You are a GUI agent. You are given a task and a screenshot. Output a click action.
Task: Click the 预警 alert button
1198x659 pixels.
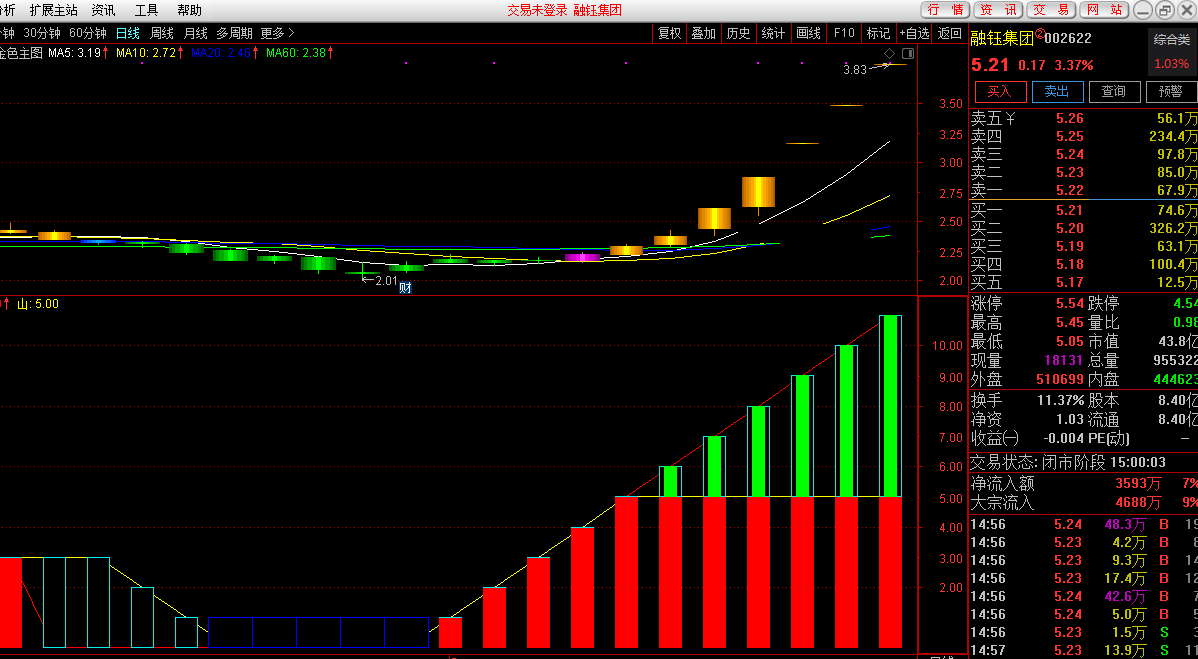tap(1170, 92)
